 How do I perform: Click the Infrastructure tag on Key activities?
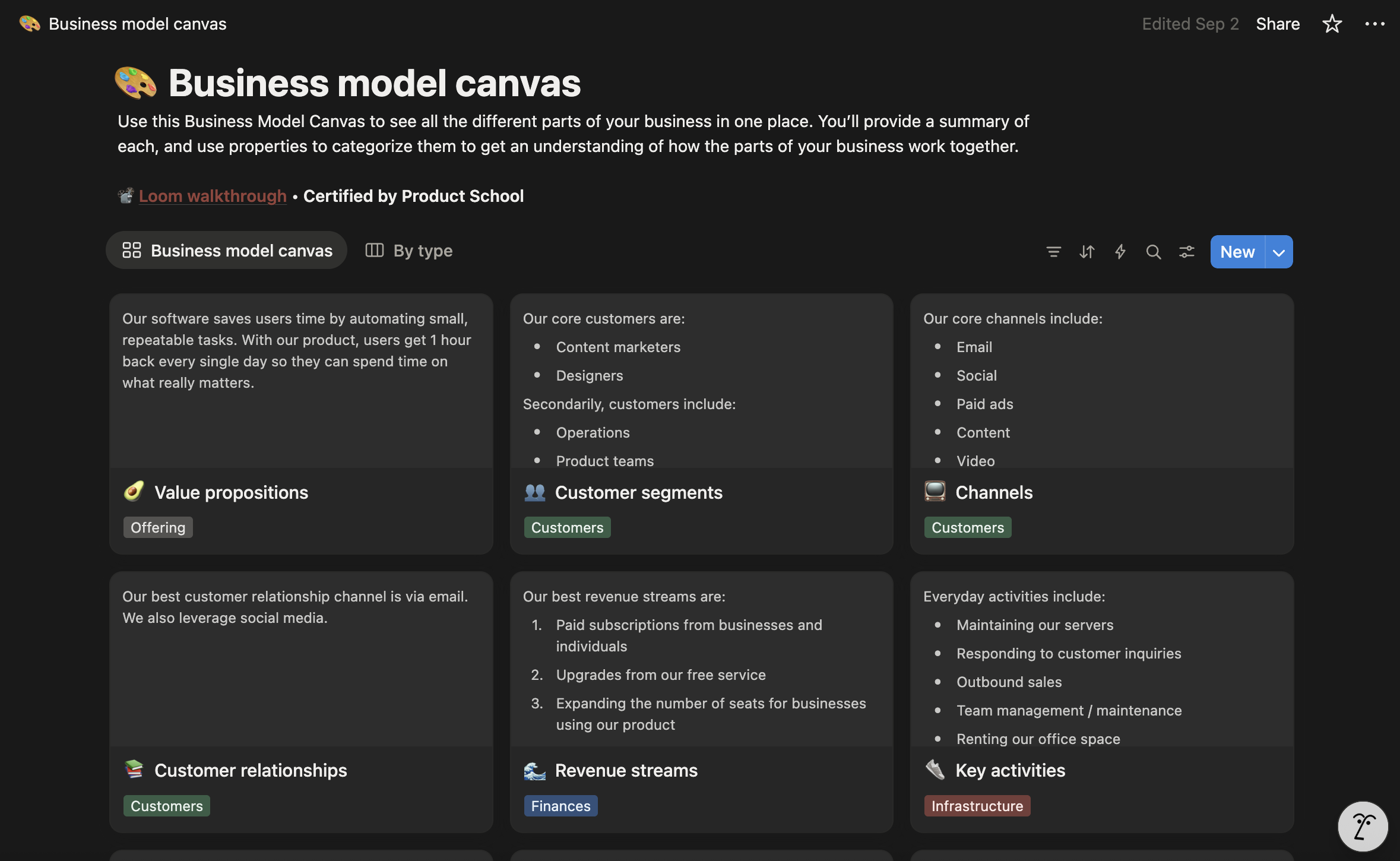coord(977,806)
